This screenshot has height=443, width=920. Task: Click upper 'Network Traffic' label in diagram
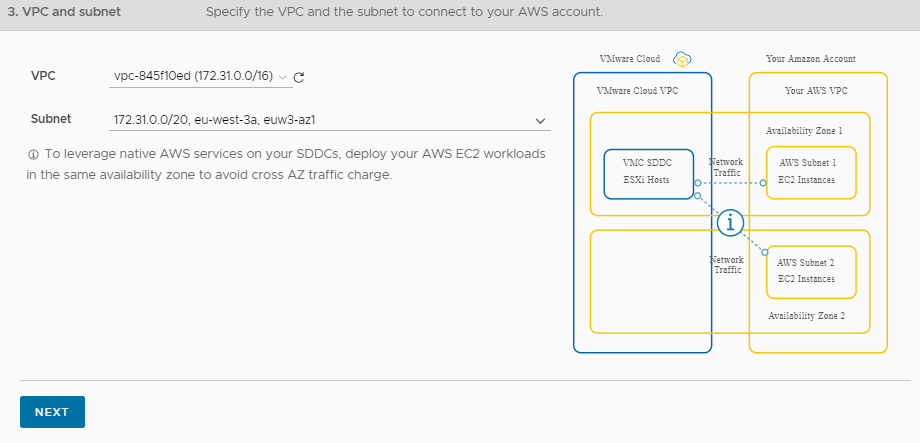[x=726, y=167]
